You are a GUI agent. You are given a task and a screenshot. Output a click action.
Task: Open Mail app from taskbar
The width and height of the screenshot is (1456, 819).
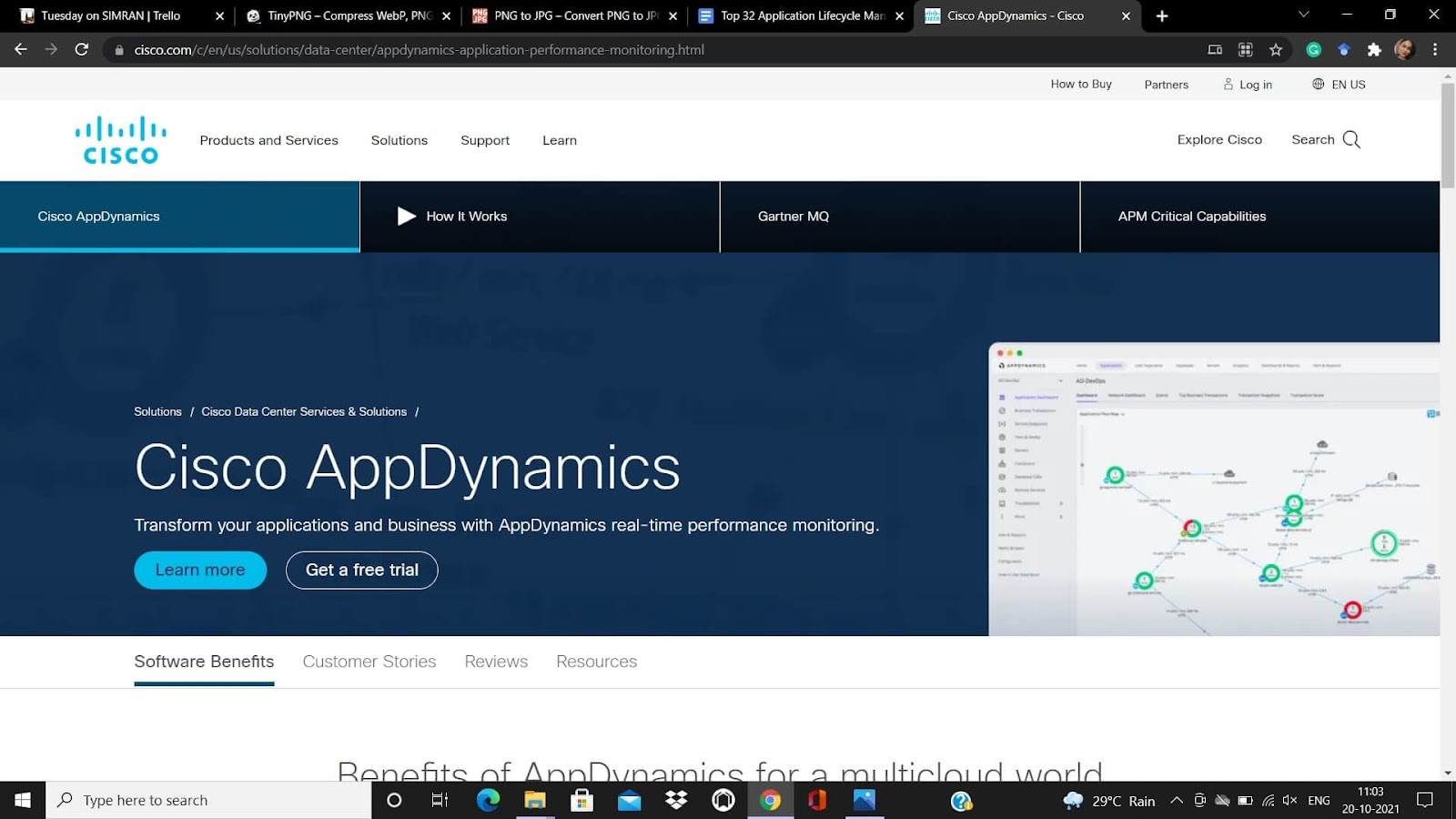[x=629, y=800]
